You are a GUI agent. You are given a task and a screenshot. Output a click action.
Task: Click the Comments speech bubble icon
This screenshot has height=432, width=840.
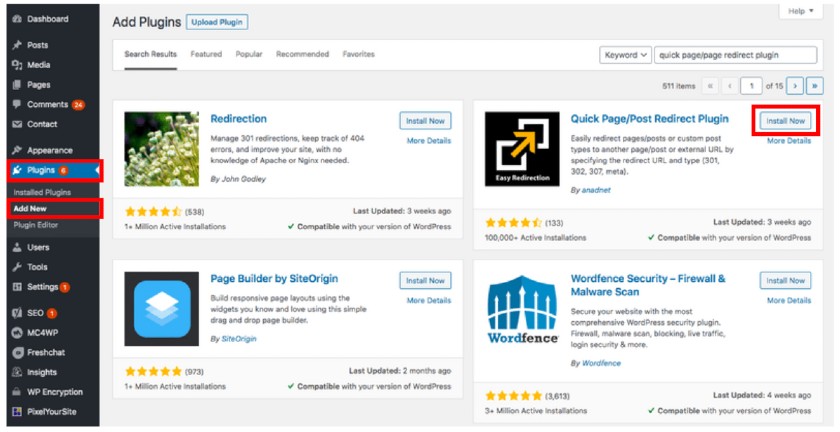point(17,105)
